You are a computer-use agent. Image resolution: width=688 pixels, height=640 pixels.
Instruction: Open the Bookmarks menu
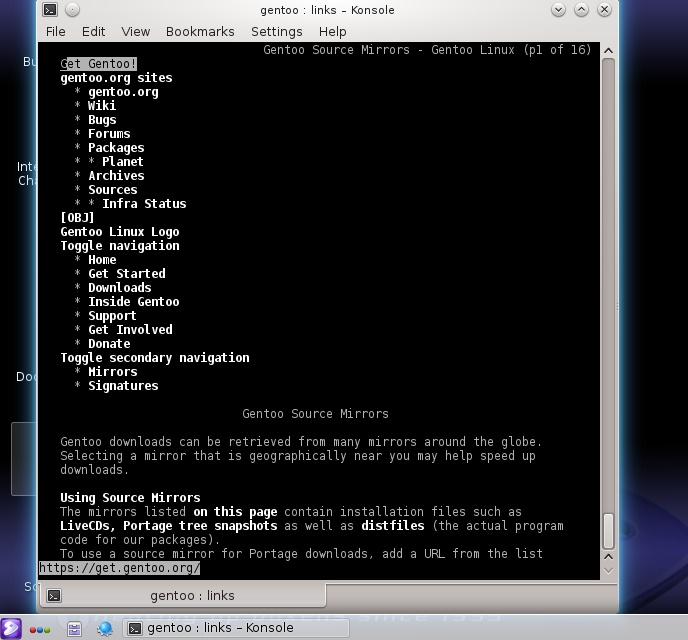[200, 32]
